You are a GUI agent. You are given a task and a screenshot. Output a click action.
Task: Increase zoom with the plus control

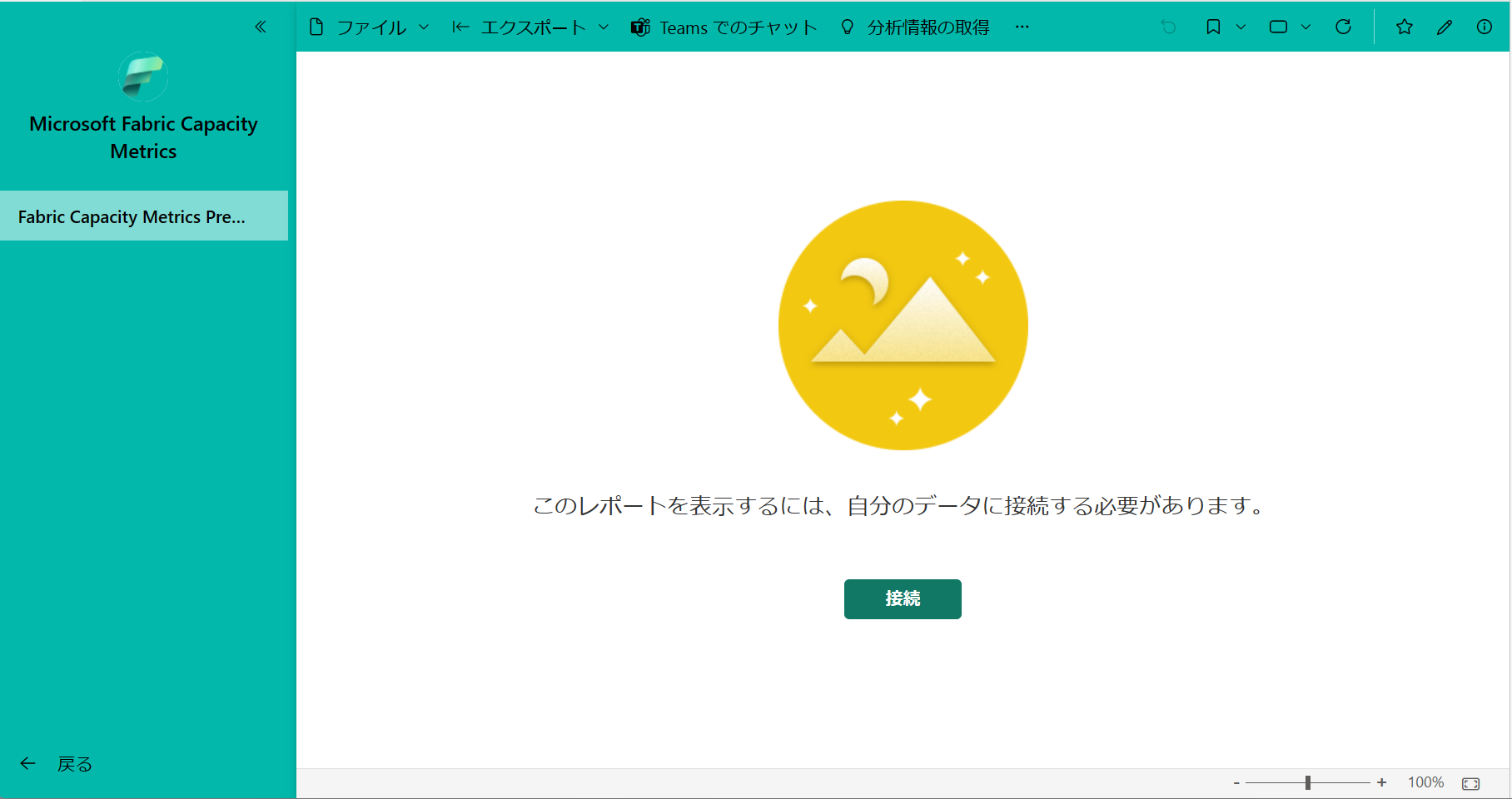[1381, 782]
